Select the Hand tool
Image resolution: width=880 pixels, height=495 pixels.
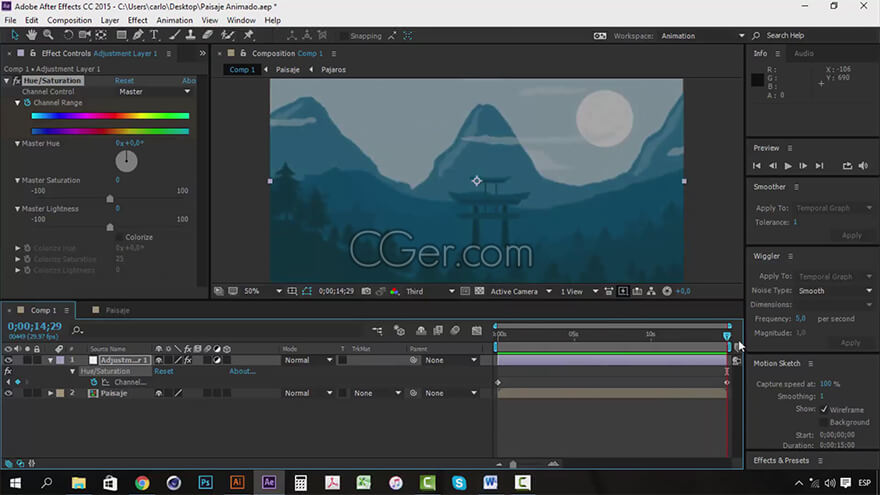(31, 35)
